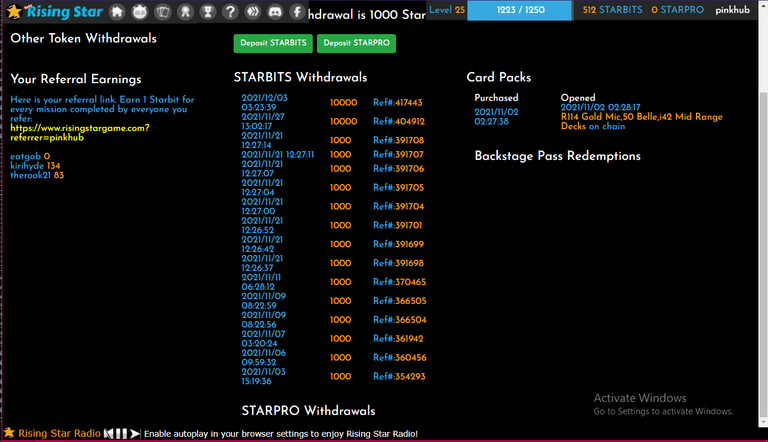
Task: Open withdrawal Ref#:354293
Action: point(399,377)
